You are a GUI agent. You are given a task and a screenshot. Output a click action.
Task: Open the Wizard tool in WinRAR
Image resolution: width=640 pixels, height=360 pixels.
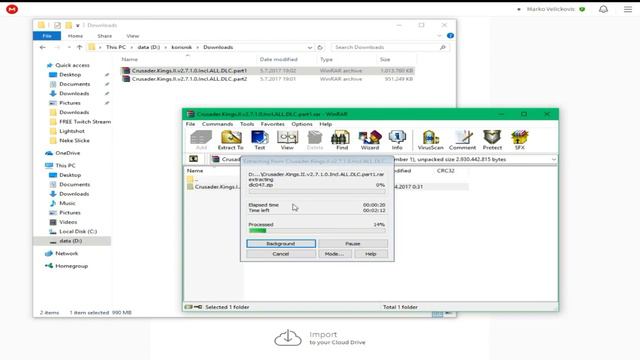point(370,140)
